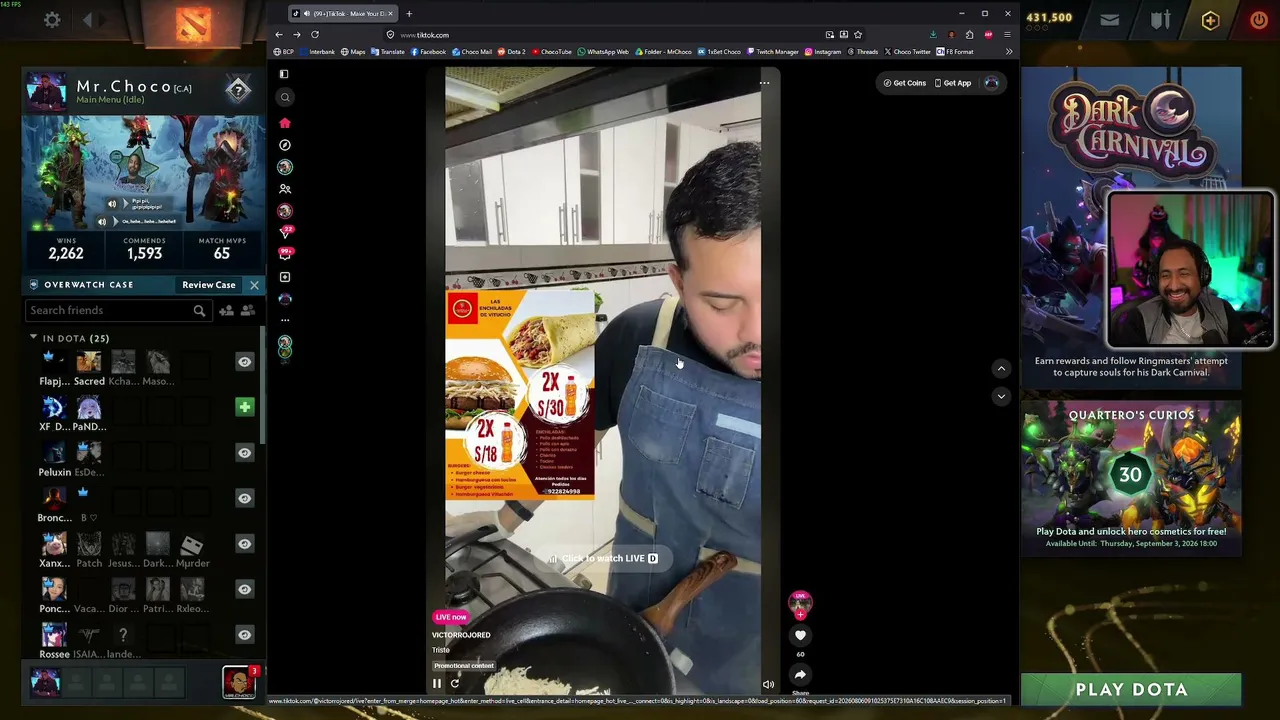Show more bookmarks overflow chevron

1009,52
